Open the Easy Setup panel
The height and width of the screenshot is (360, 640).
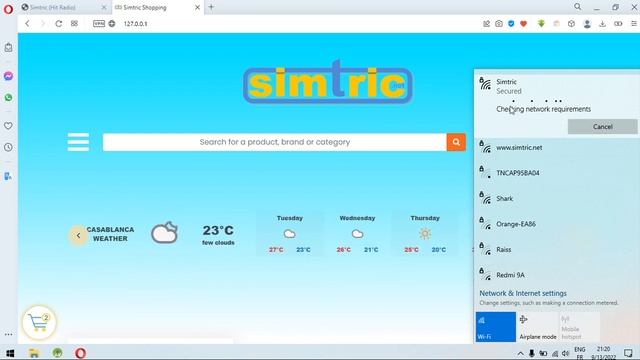point(634,24)
